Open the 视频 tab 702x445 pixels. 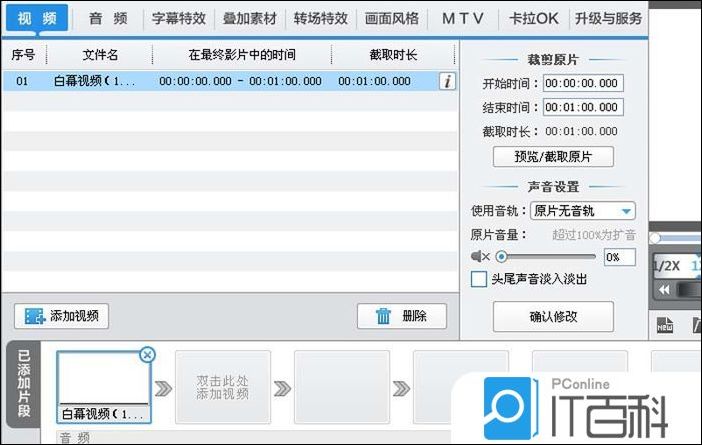pyautogui.click(x=37, y=18)
